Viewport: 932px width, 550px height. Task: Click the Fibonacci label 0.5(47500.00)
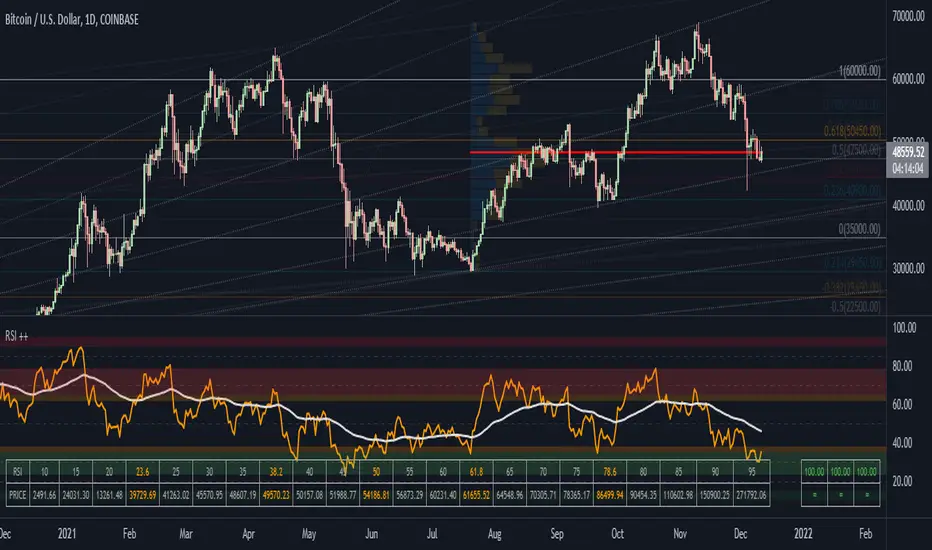click(x=857, y=150)
